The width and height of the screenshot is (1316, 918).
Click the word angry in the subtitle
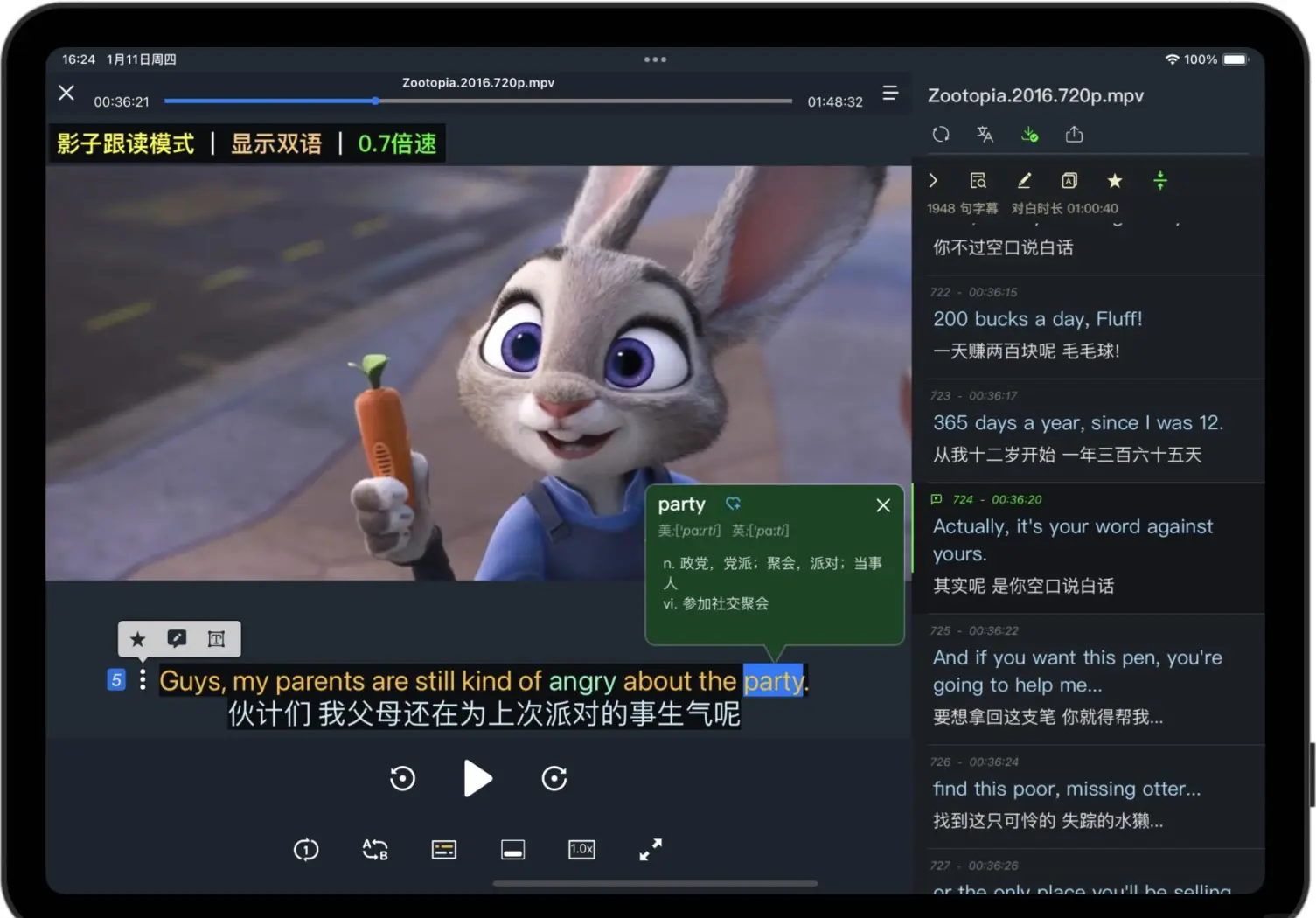[x=583, y=681]
